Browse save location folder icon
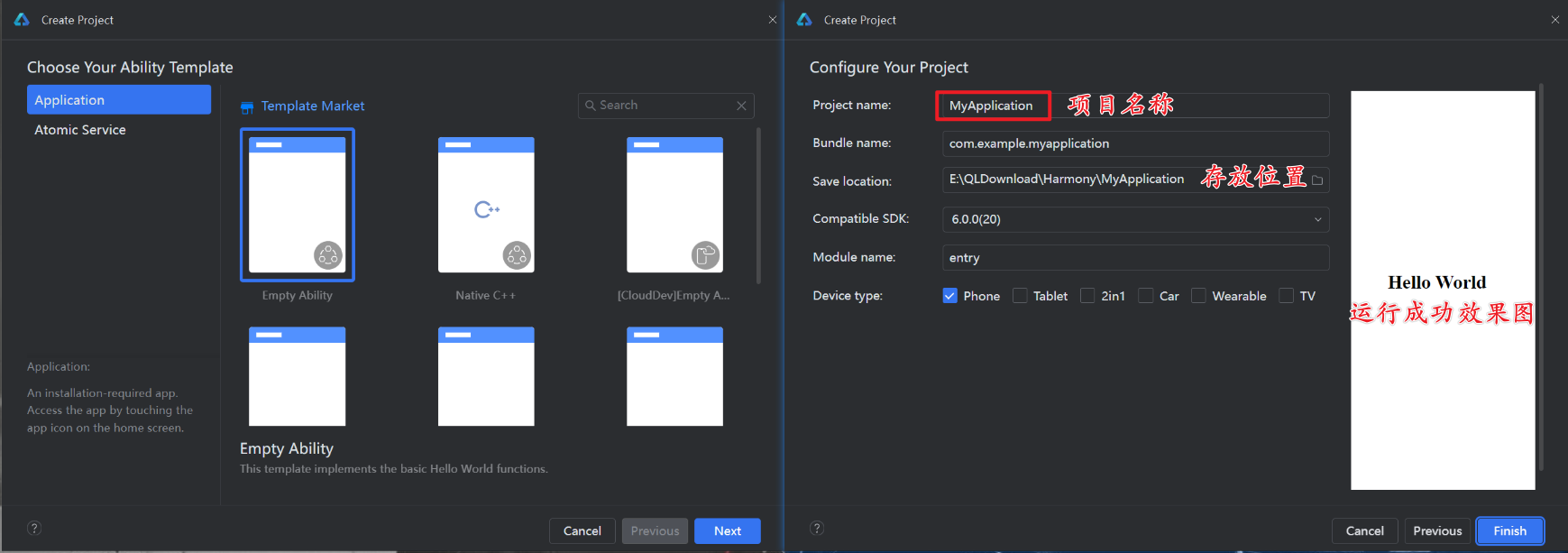The image size is (1568, 553). (1317, 180)
